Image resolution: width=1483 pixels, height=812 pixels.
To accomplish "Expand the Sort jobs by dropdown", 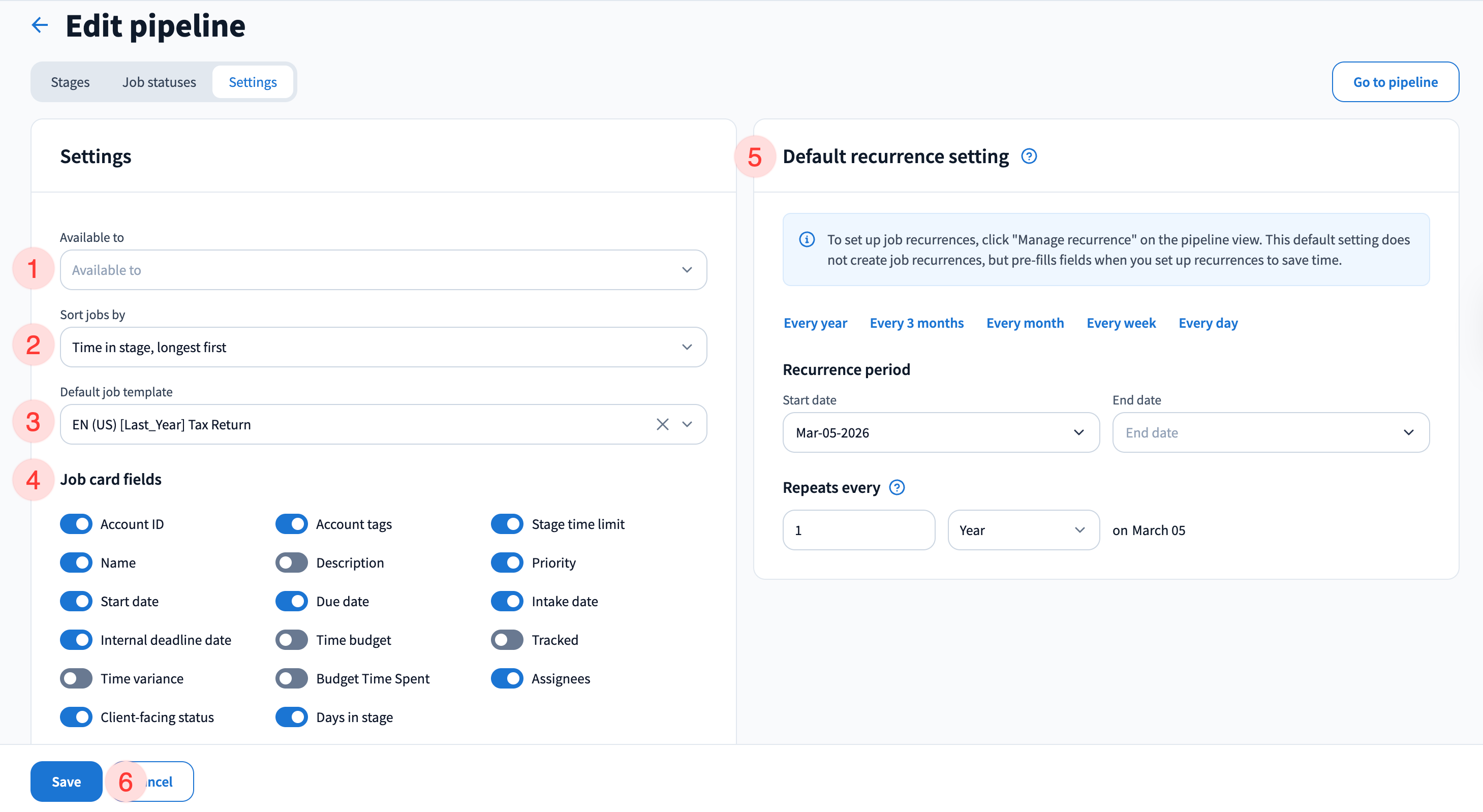I will 383,347.
